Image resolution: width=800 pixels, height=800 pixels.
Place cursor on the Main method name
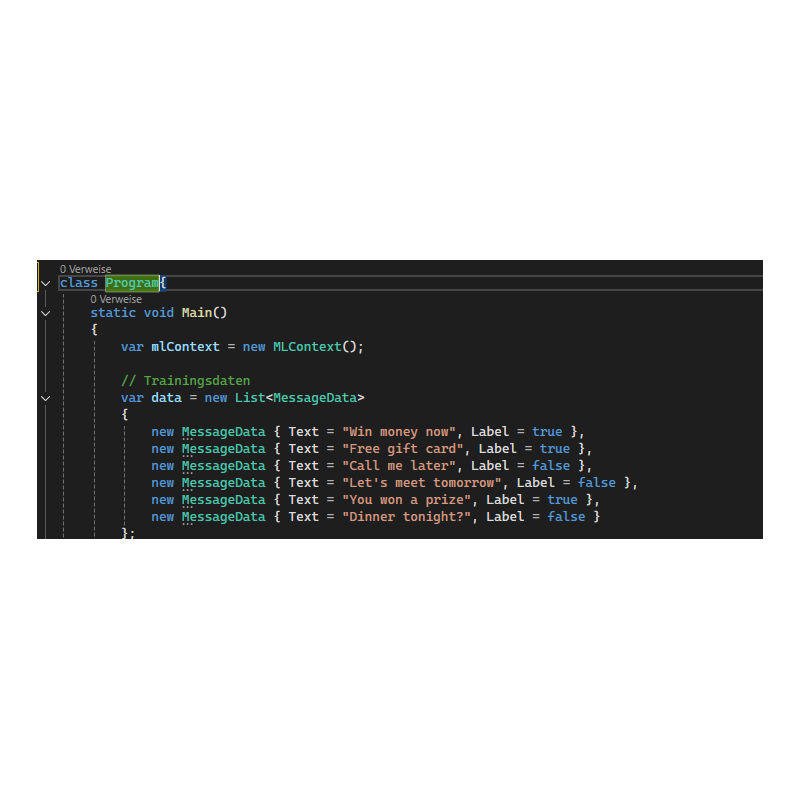coord(196,313)
